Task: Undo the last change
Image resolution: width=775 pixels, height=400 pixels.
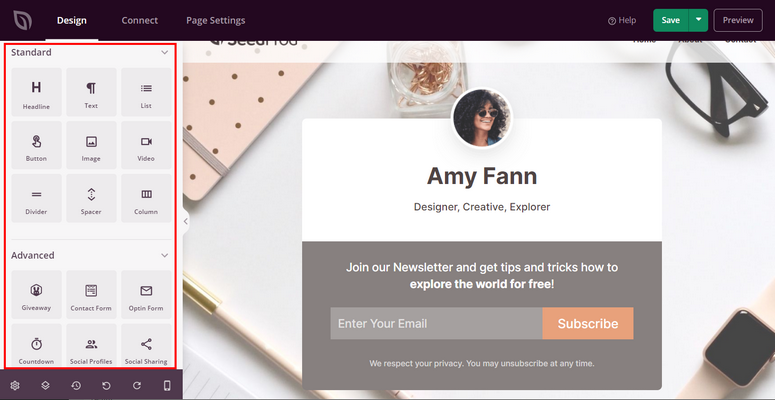Action: tap(106, 385)
